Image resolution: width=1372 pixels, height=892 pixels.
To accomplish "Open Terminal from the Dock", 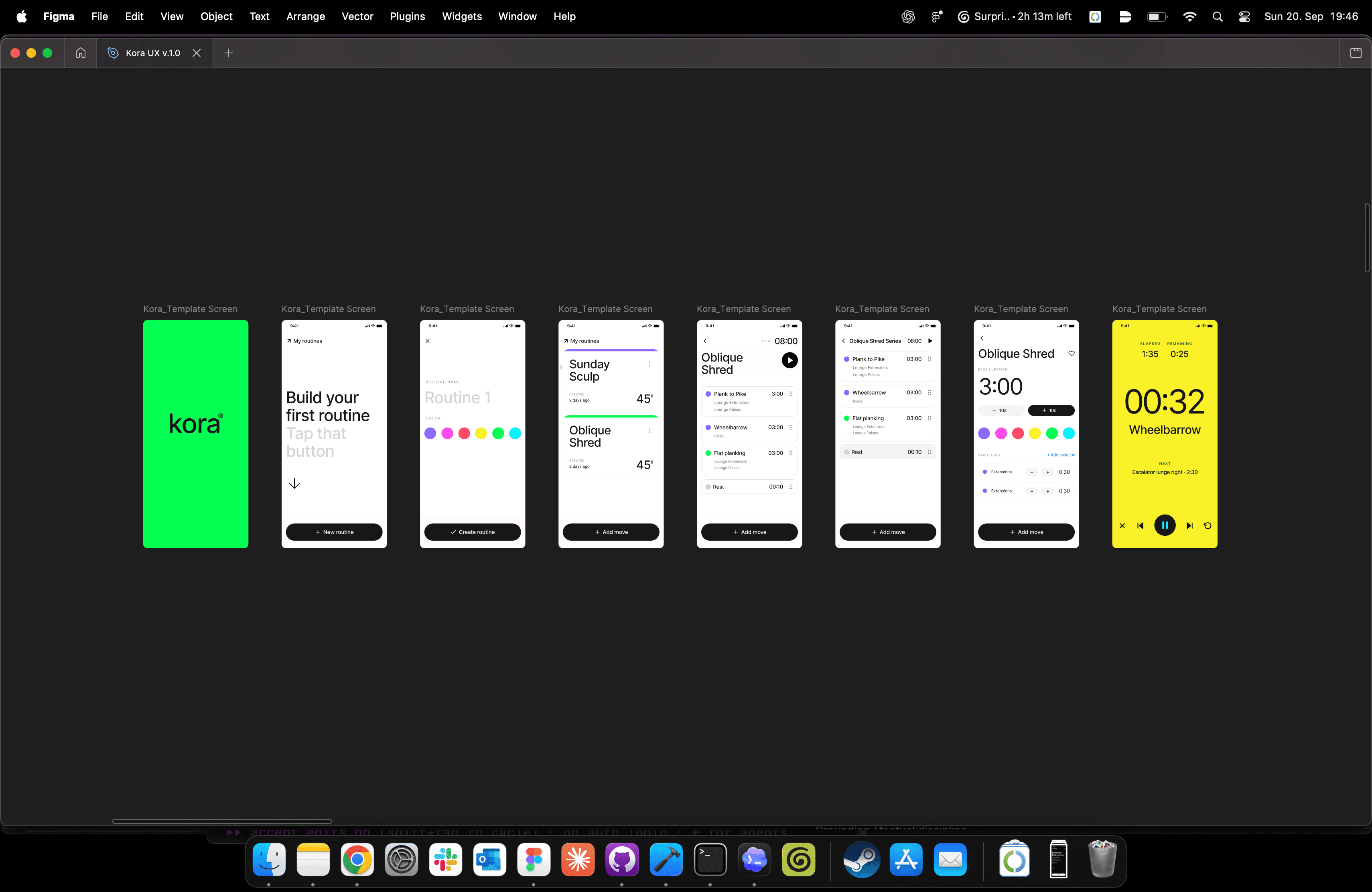I will [x=710, y=860].
